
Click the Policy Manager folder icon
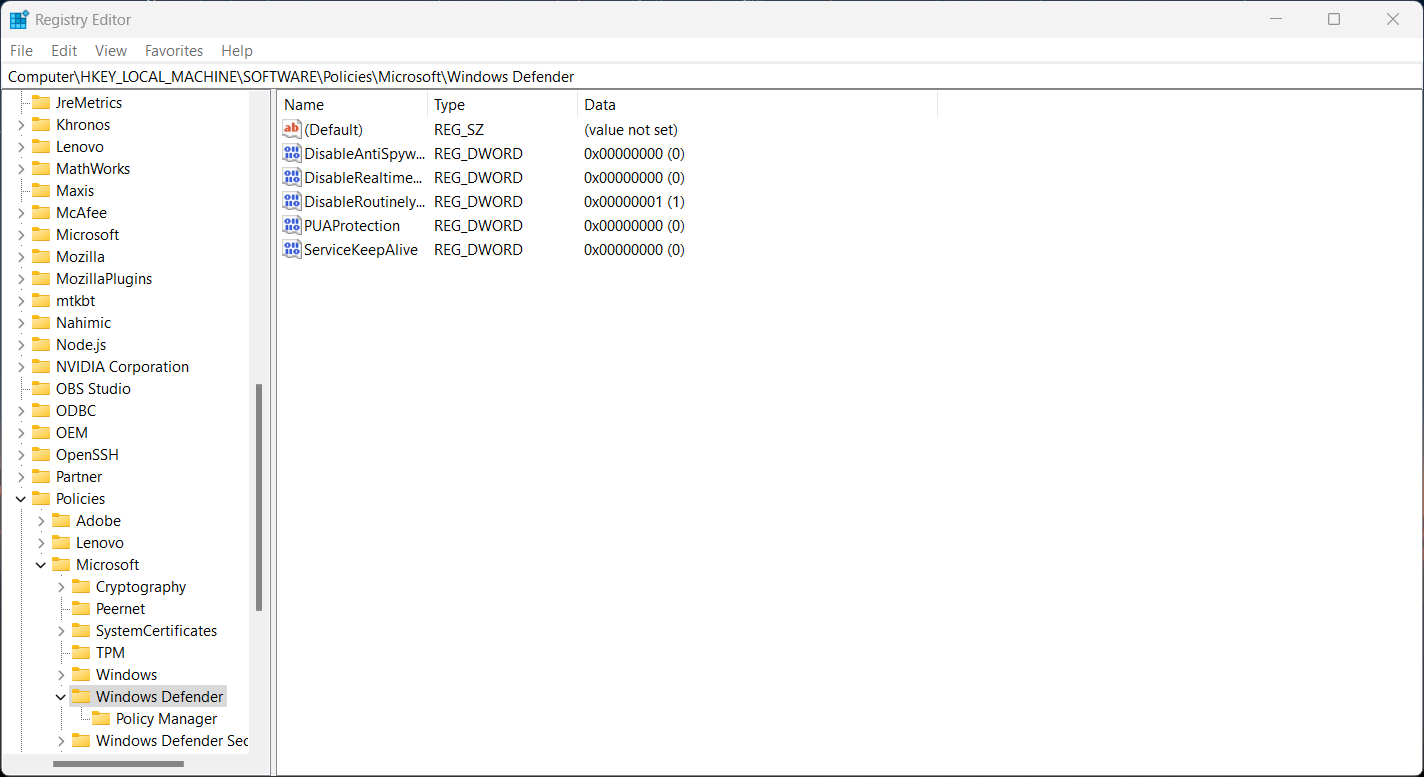click(x=102, y=718)
